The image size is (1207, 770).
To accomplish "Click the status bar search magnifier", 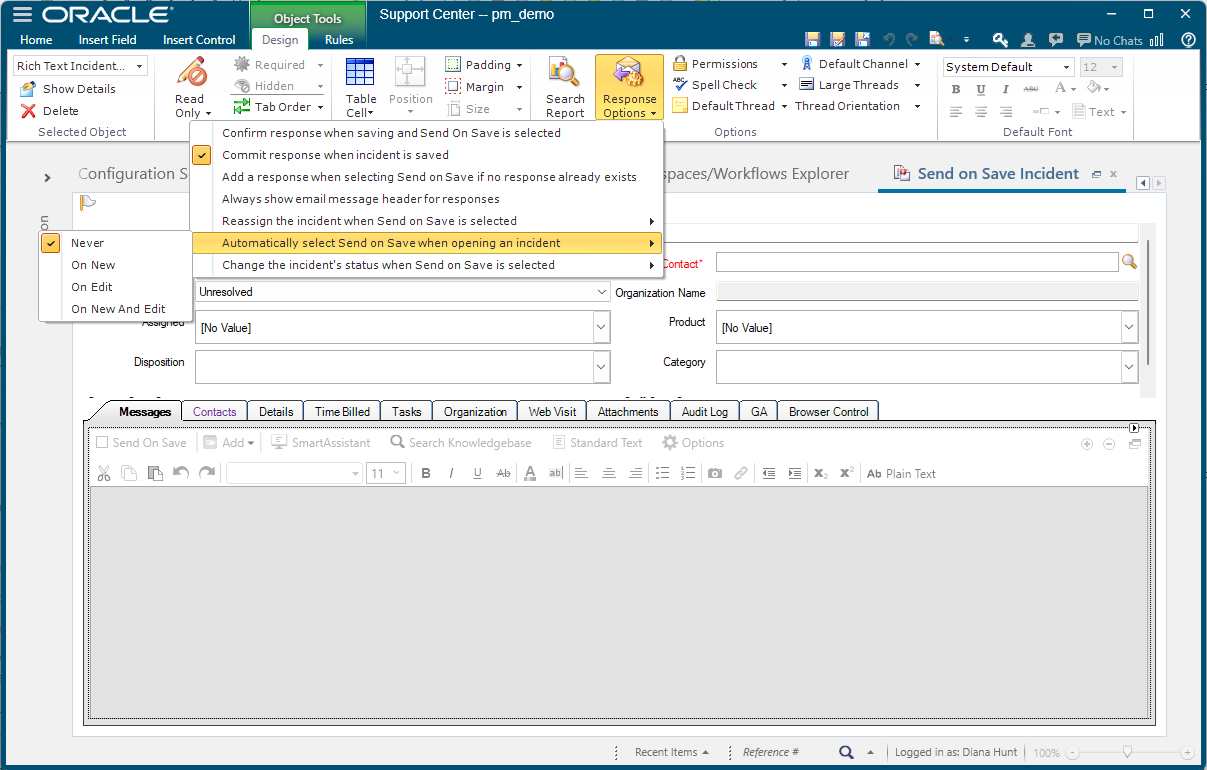I will point(846,752).
